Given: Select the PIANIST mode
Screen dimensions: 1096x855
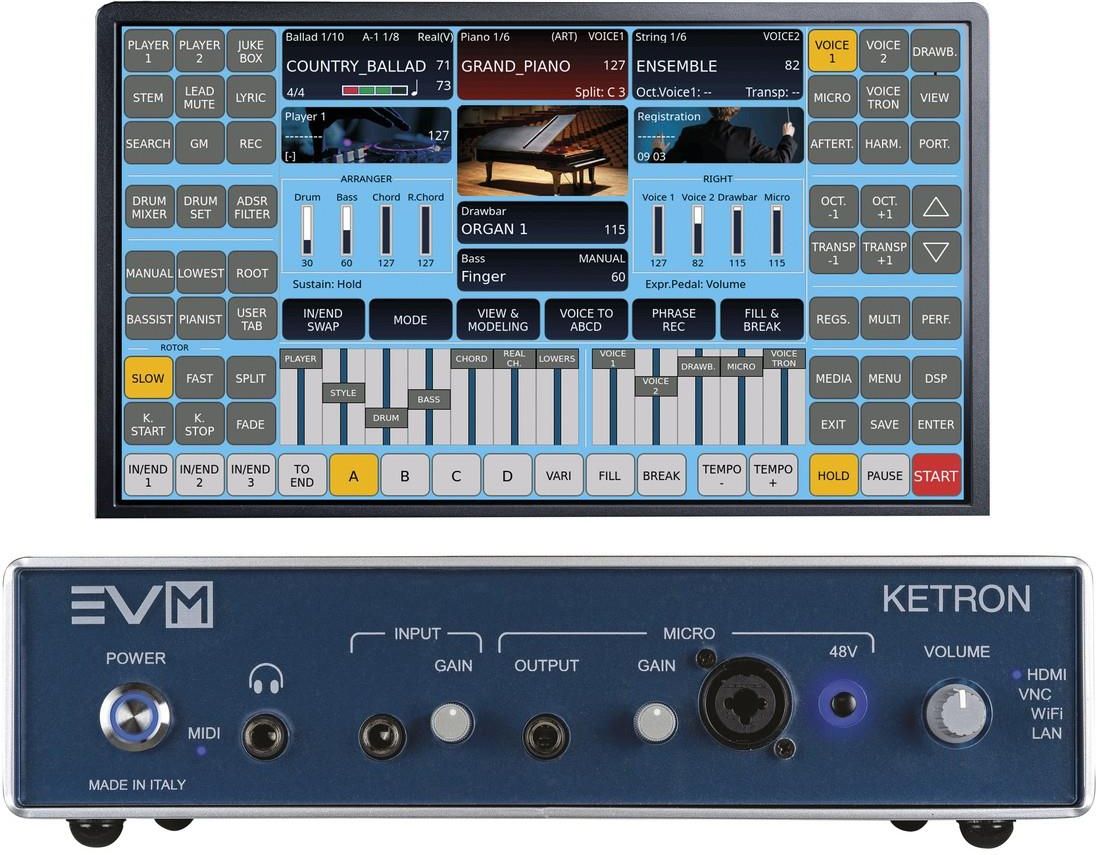Looking at the screenshot, I should [201, 319].
